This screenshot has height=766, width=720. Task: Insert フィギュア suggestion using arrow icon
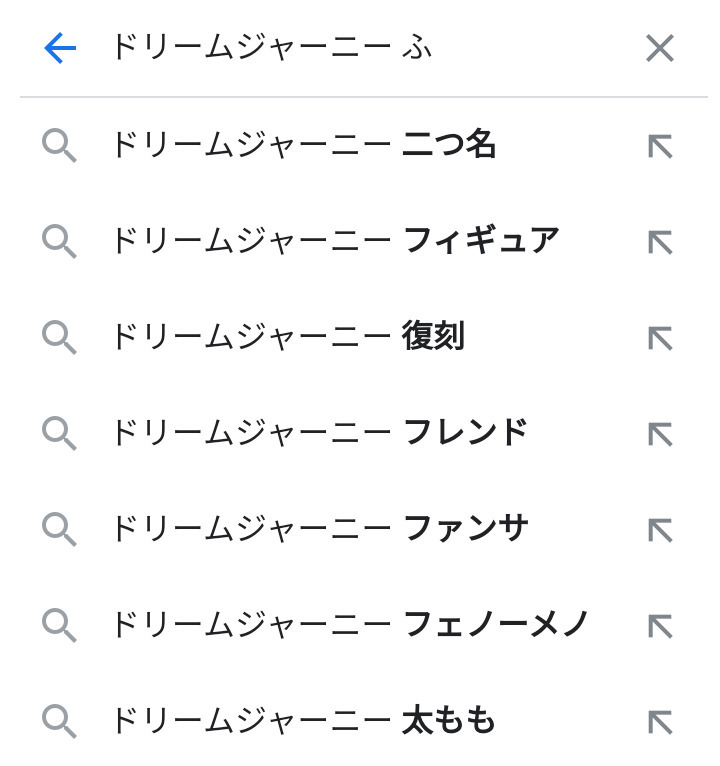[x=659, y=242]
